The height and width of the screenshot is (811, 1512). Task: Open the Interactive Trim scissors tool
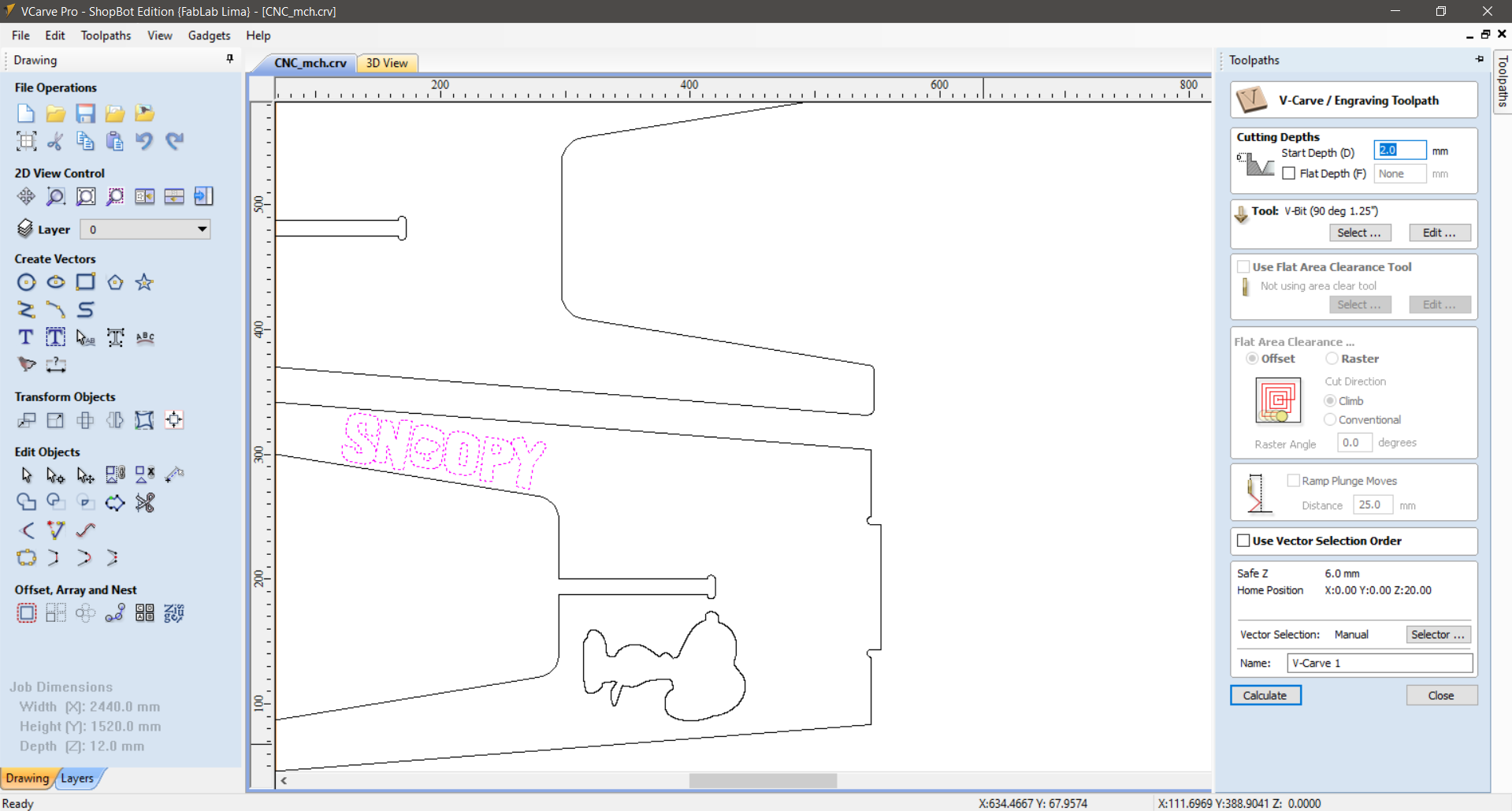pos(144,503)
